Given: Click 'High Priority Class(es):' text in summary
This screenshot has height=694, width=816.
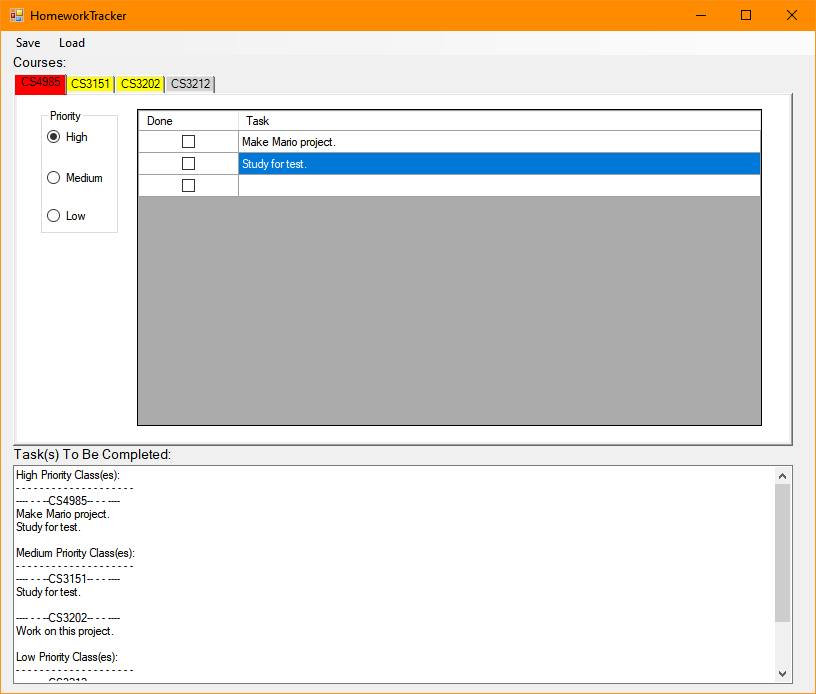Looking at the screenshot, I should click(68, 475).
